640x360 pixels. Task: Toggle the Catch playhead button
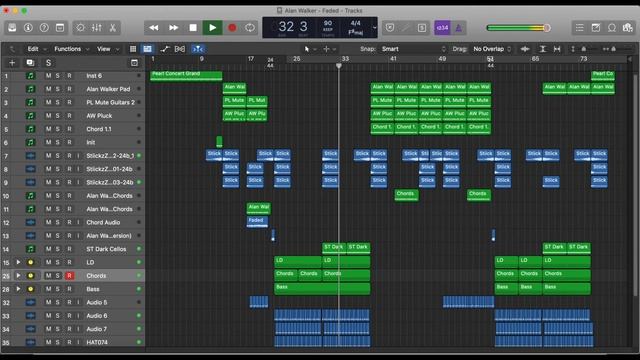[198, 49]
